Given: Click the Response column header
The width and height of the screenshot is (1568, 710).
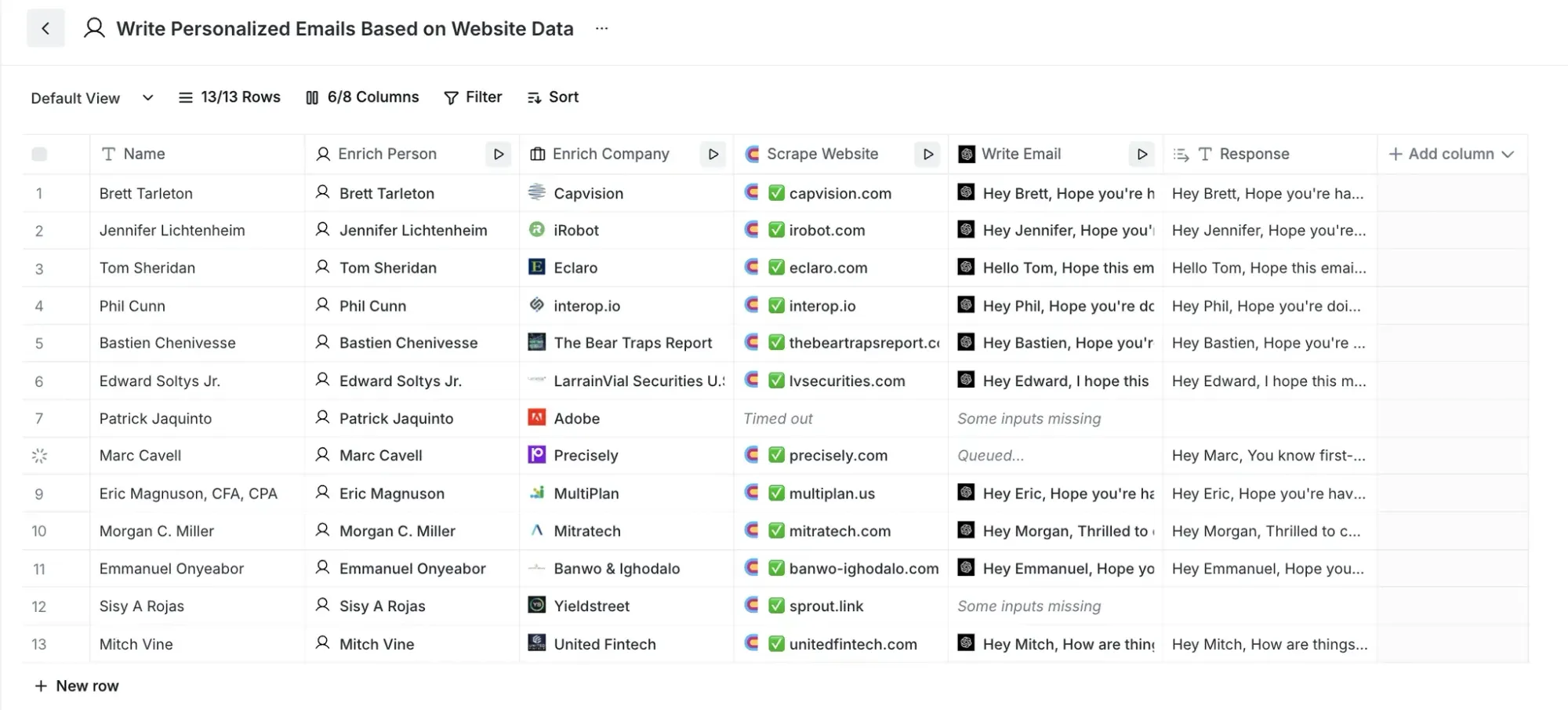Looking at the screenshot, I should [x=1253, y=155].
